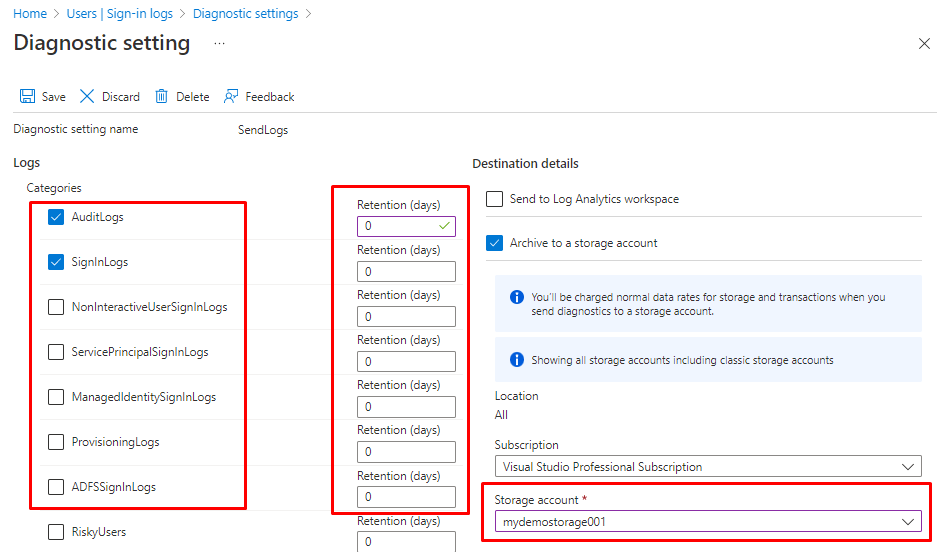Enable the NonInteractiveUserSignInLogs checkbox
The image size is (937, 552).
coord(56,307)
